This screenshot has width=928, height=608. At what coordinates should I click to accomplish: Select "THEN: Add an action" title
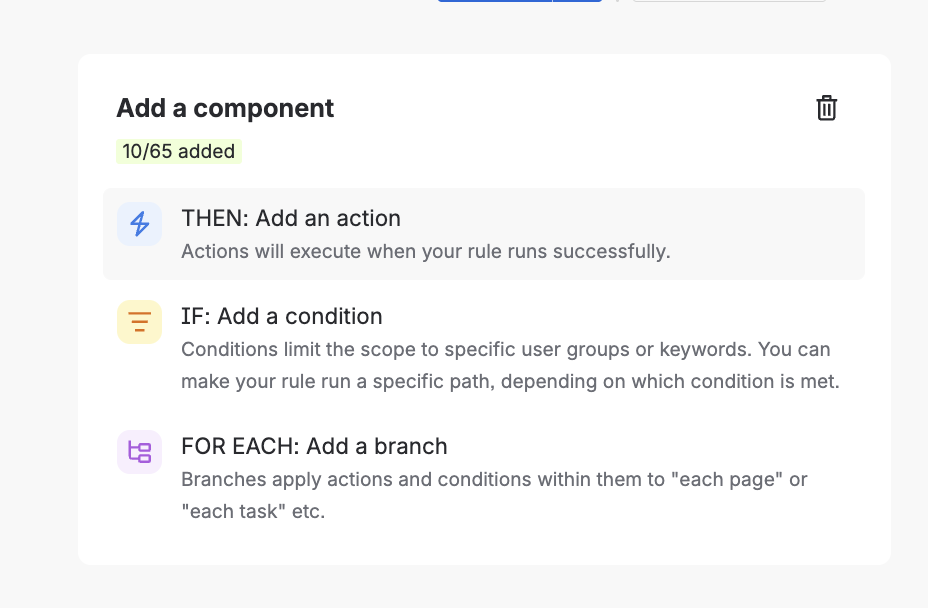click(290, 218)
